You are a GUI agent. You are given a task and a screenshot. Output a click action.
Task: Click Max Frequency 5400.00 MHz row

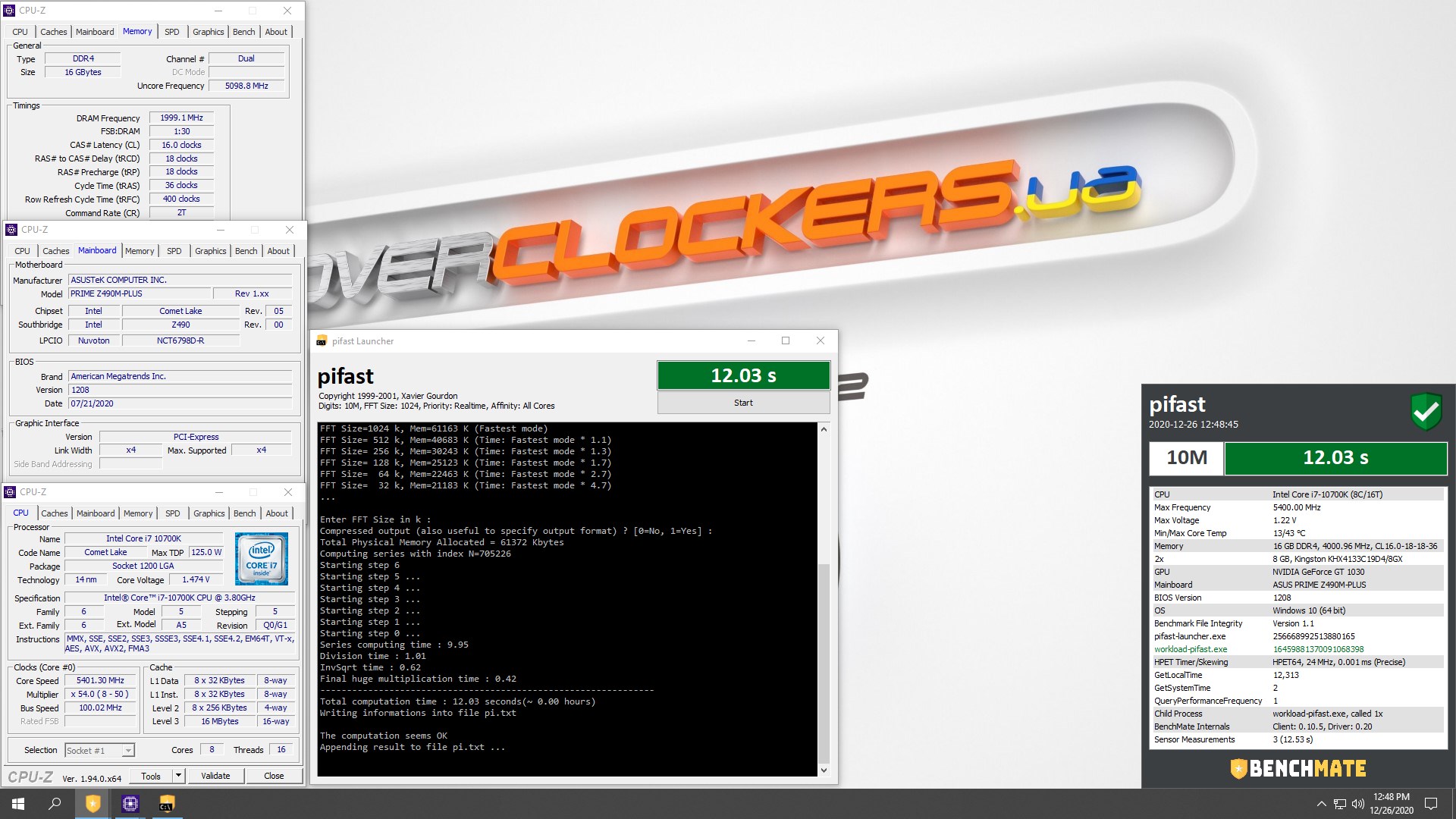click(x=1297, y=507)
